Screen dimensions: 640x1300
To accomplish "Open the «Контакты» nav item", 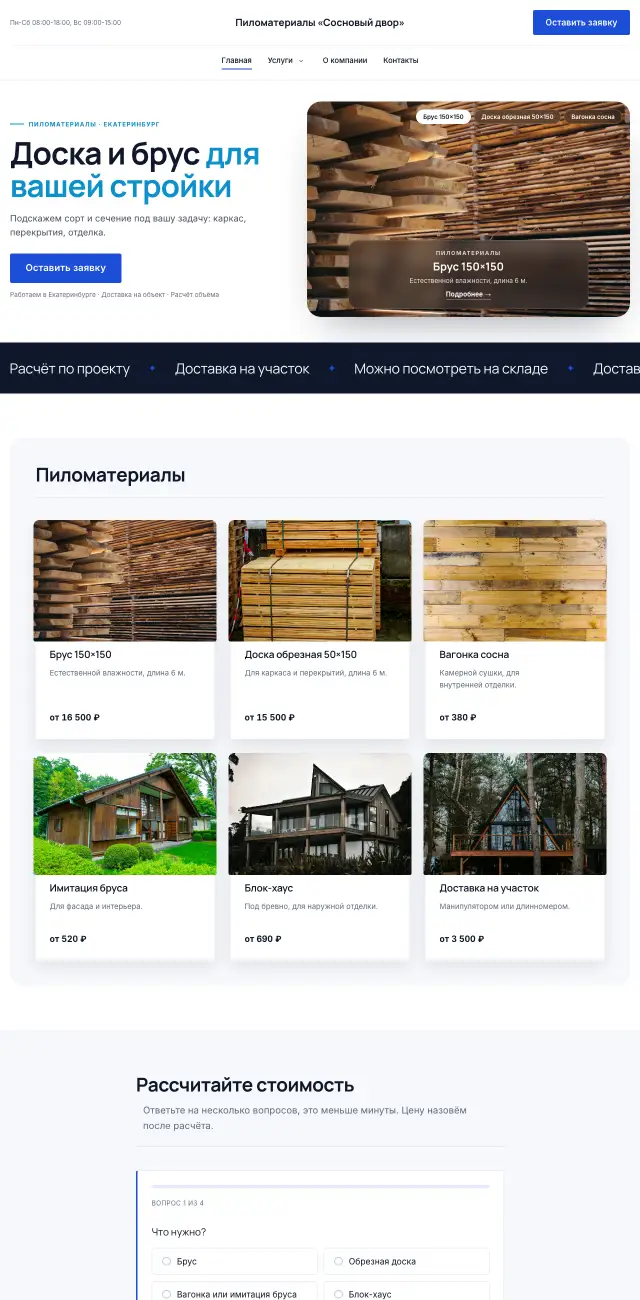I will tap(401, 60).
